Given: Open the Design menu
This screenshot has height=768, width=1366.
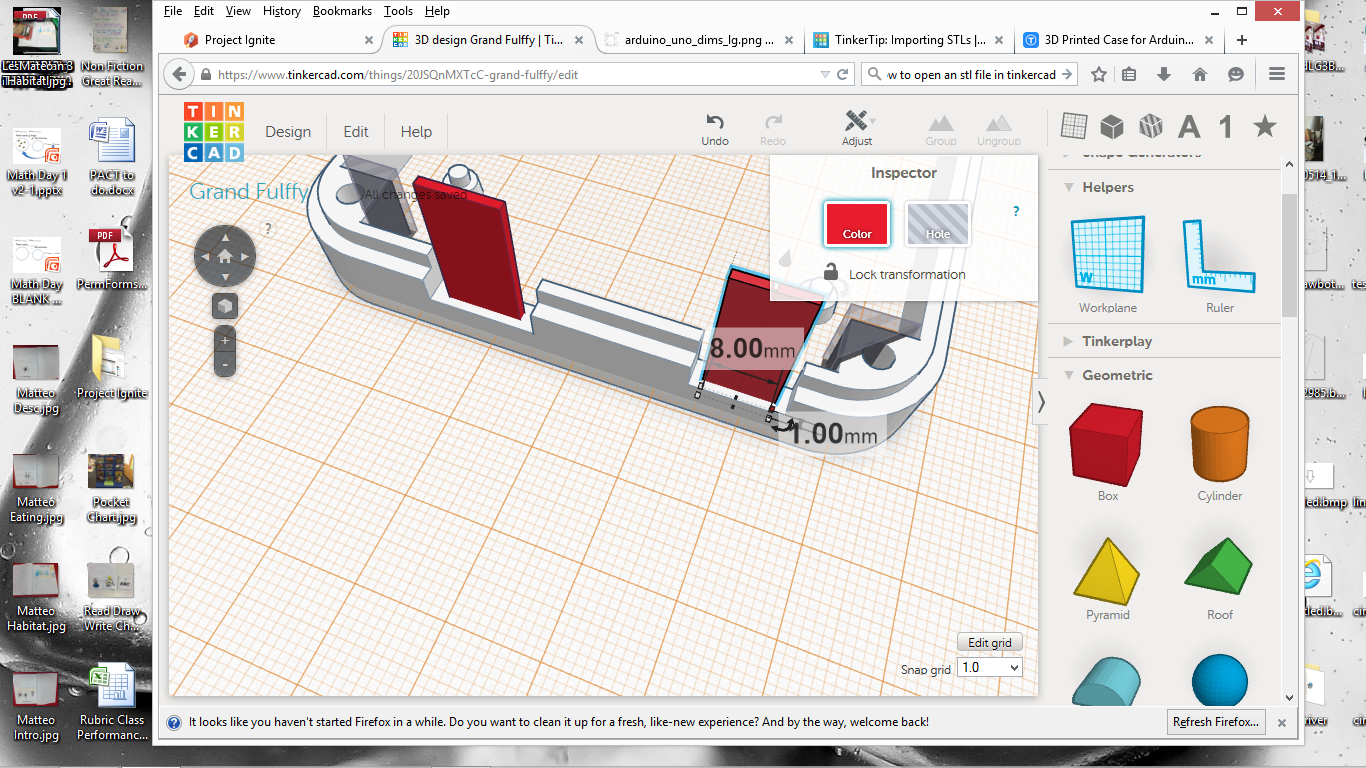Looking at the screenshot, I should pyautogui.click(x=288, y=131).
